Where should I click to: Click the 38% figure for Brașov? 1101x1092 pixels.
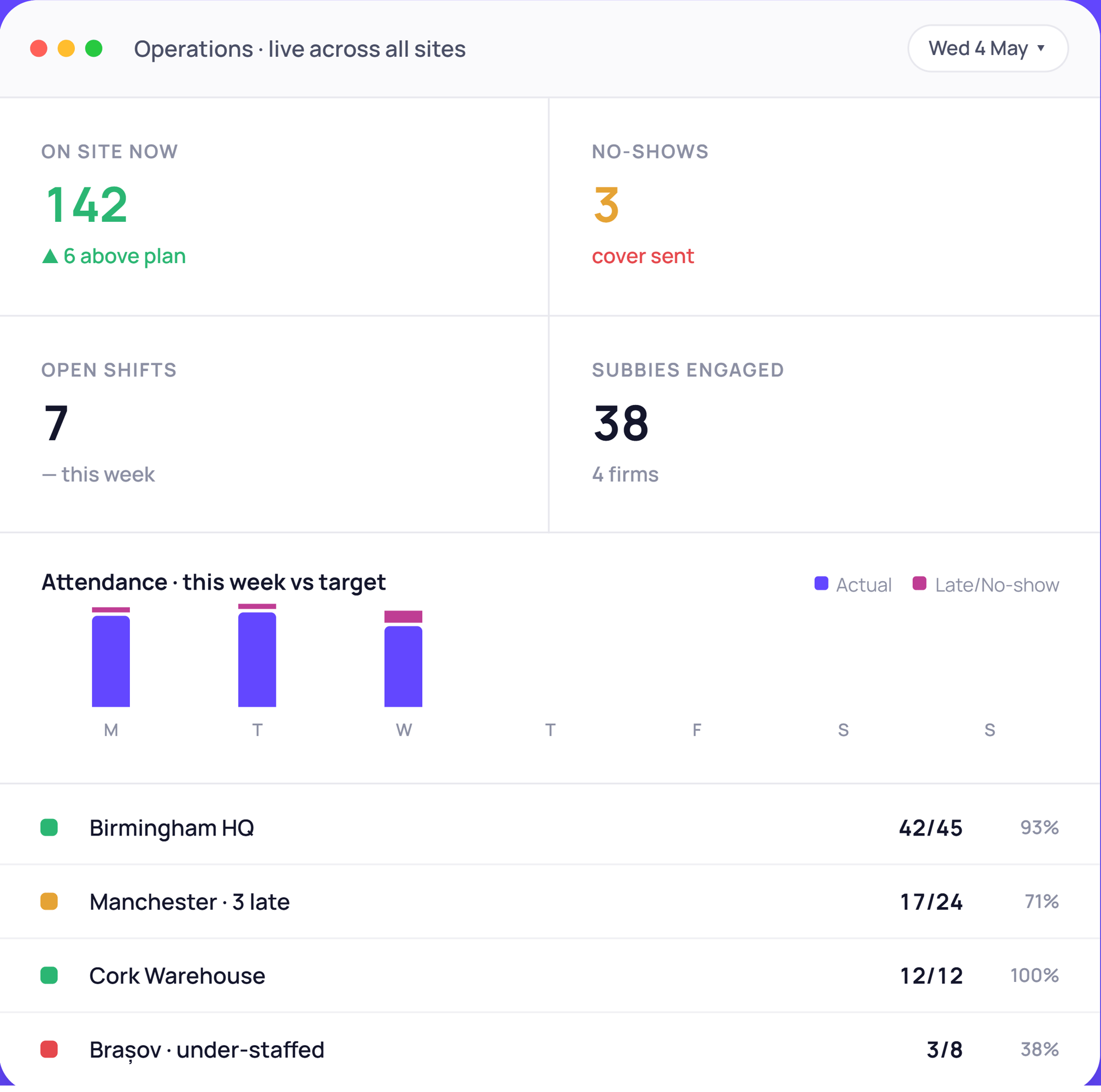1039,1049
